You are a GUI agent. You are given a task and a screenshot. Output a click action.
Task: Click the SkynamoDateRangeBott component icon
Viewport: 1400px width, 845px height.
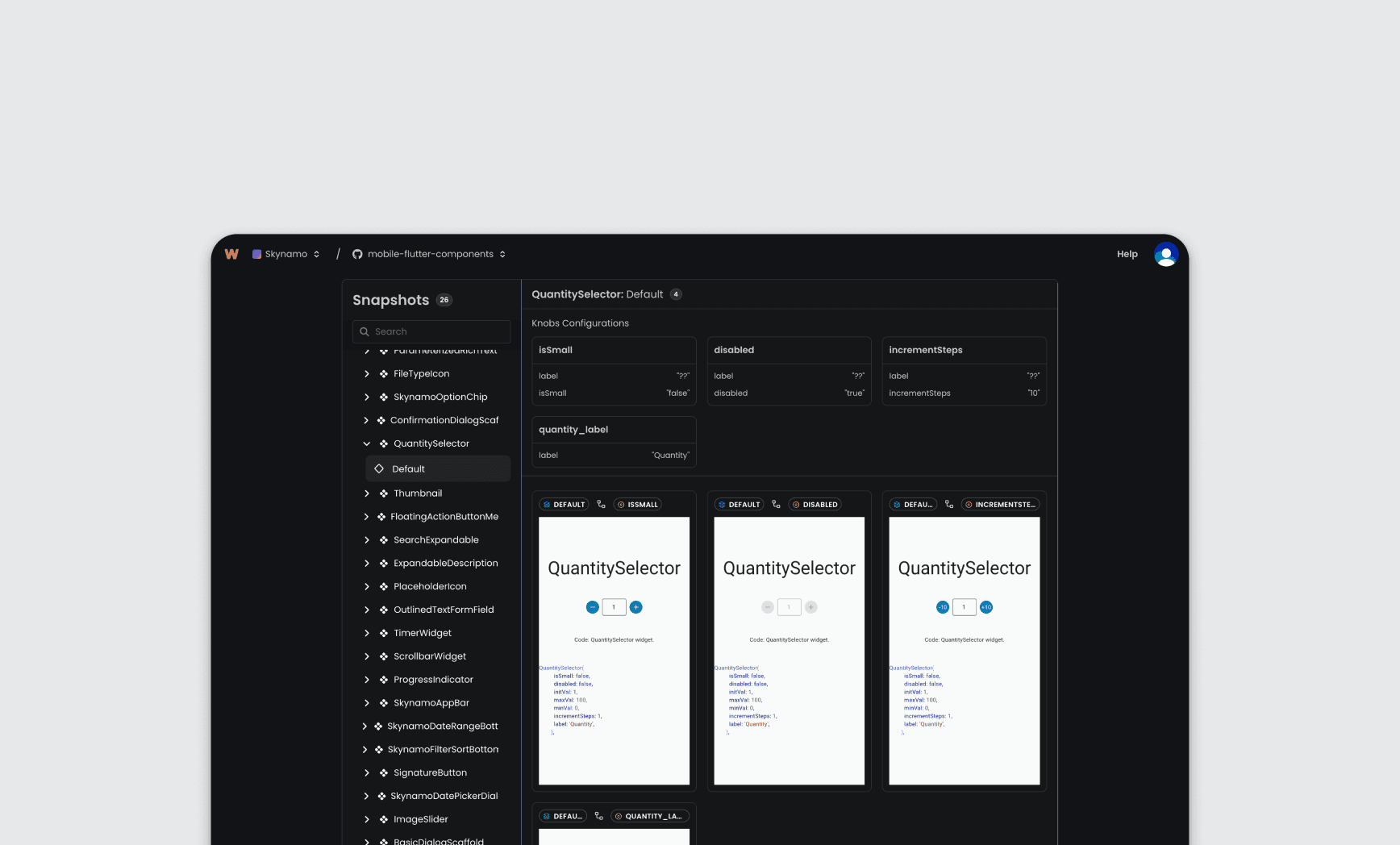click(x=378, y=726)
